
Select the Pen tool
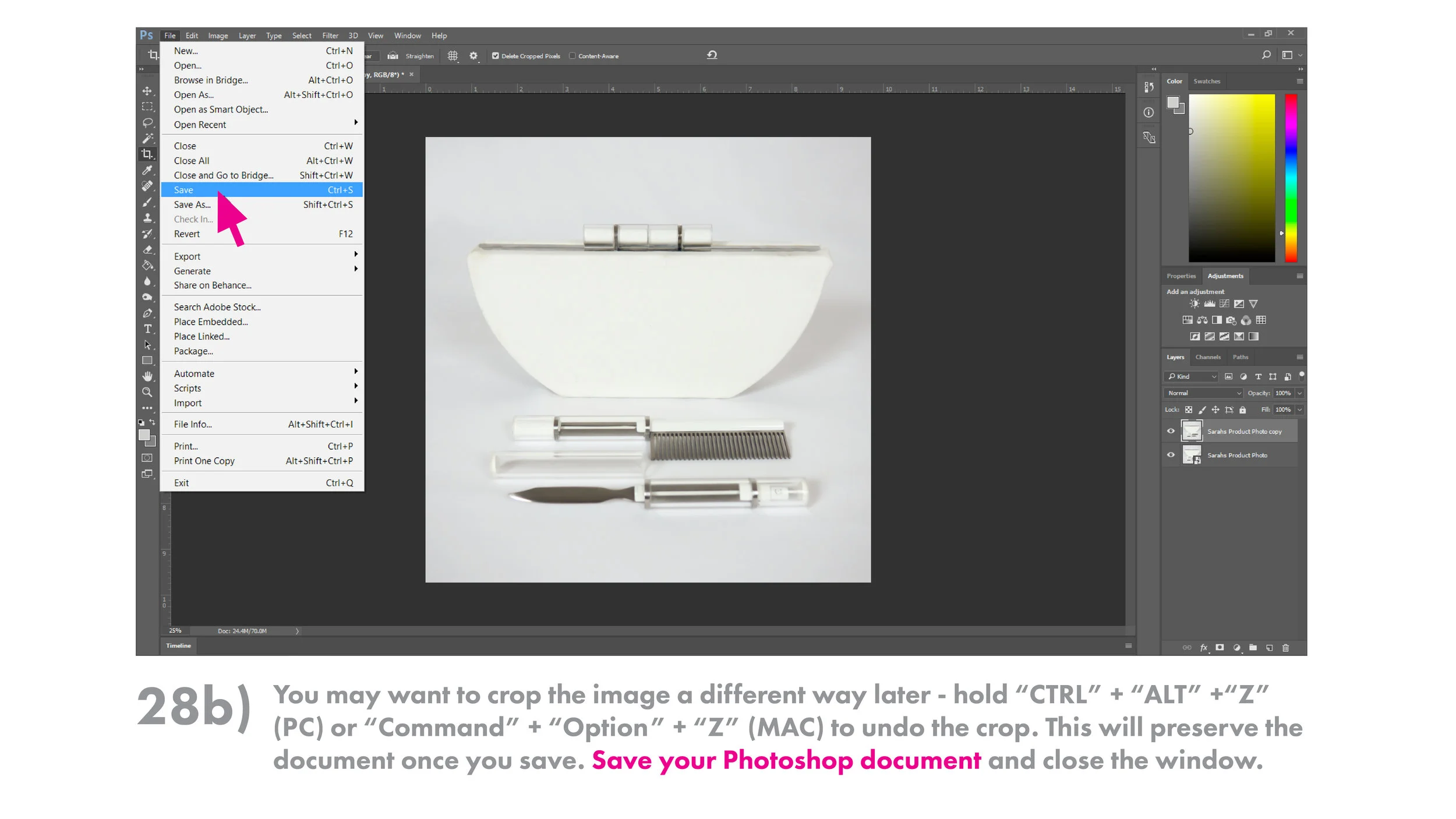pyautogui.click(x=147, y=313)
